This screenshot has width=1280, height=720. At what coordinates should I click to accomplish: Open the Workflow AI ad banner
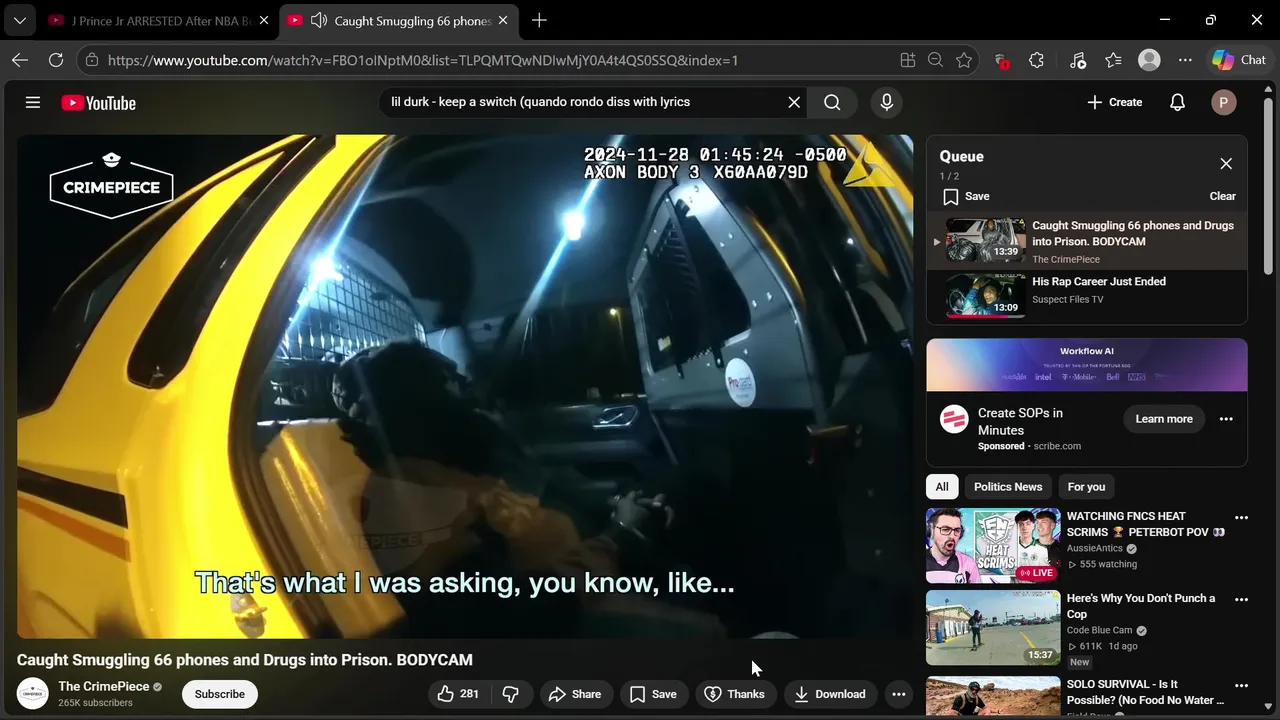point(1087,365)
